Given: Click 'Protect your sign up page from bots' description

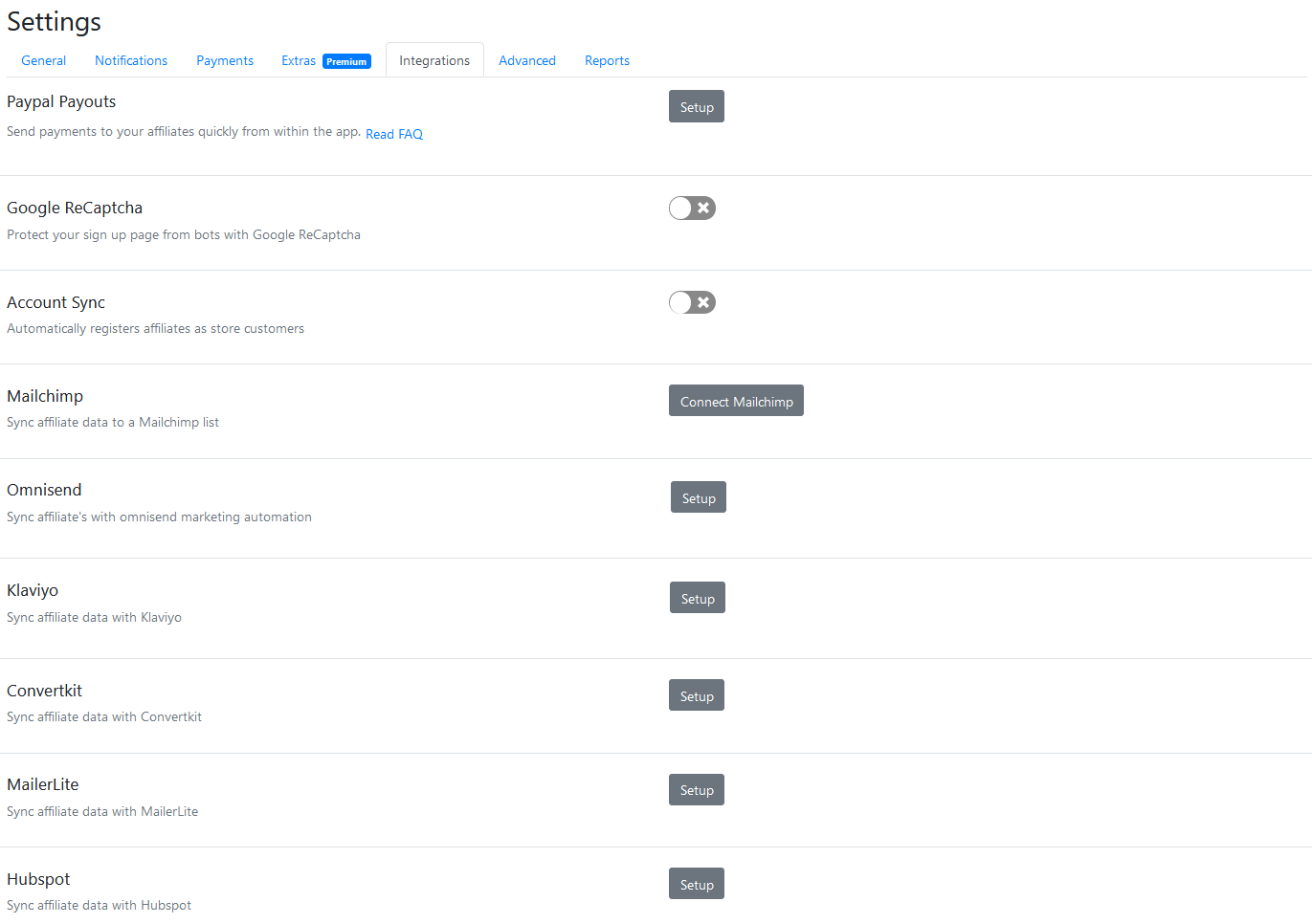Looking at the screenshot, I should tap(184, 234).
